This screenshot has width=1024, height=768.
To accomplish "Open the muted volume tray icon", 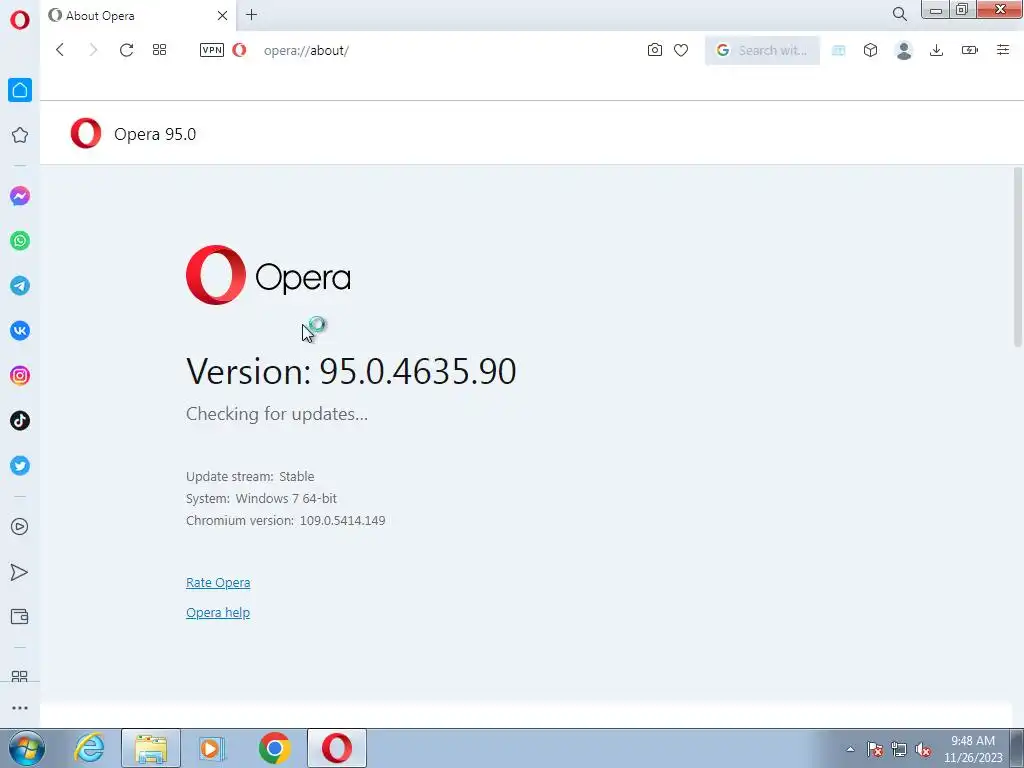I will pyautogui.click(x=923, y=749).
